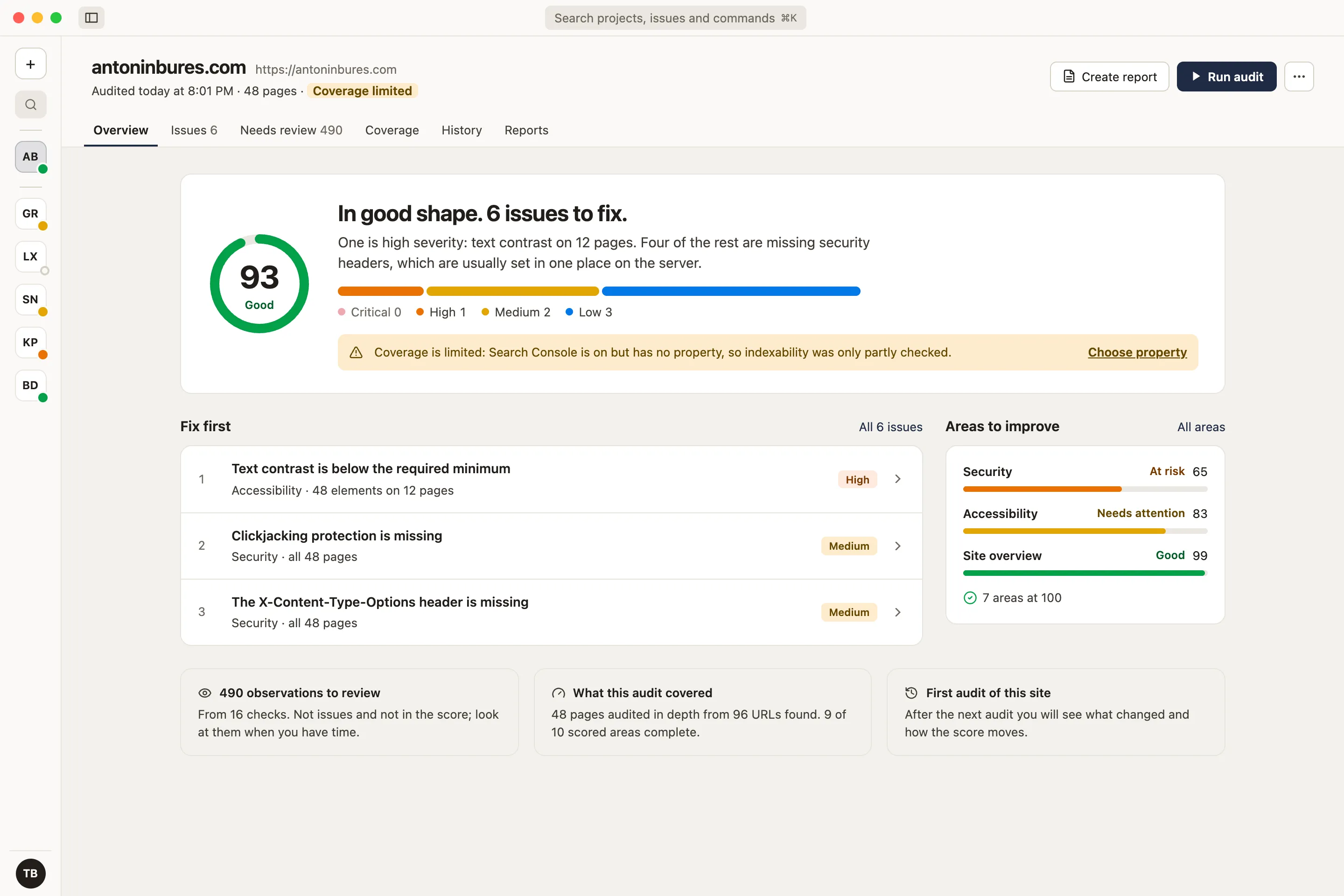This screenshot has width=1344, height=896.
Task: Select the KP project avatar
Action: pyautogui.click(x=31, y=342)
